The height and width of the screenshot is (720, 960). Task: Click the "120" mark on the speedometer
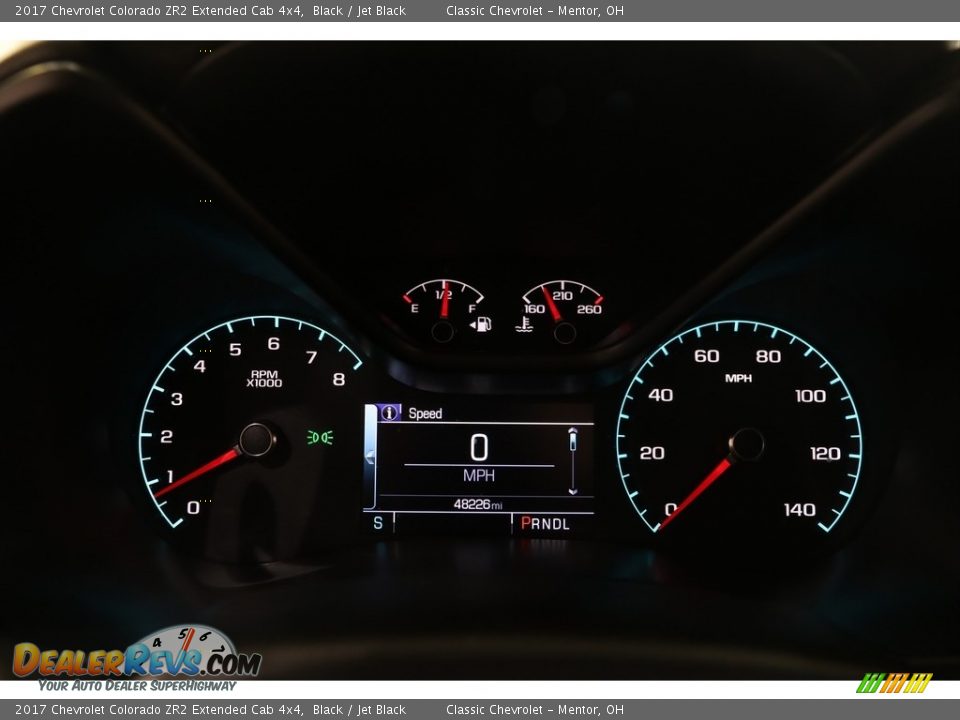pos(825,454)
